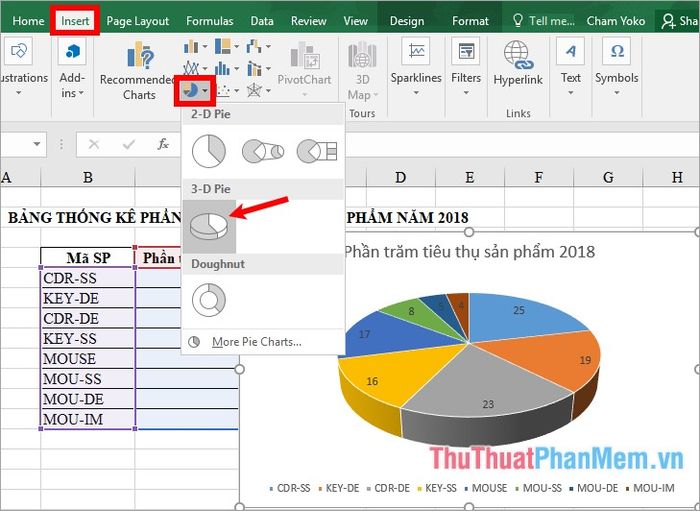Click More Pie Charts menu entry

pyautogui.click(x=257, y=342)
